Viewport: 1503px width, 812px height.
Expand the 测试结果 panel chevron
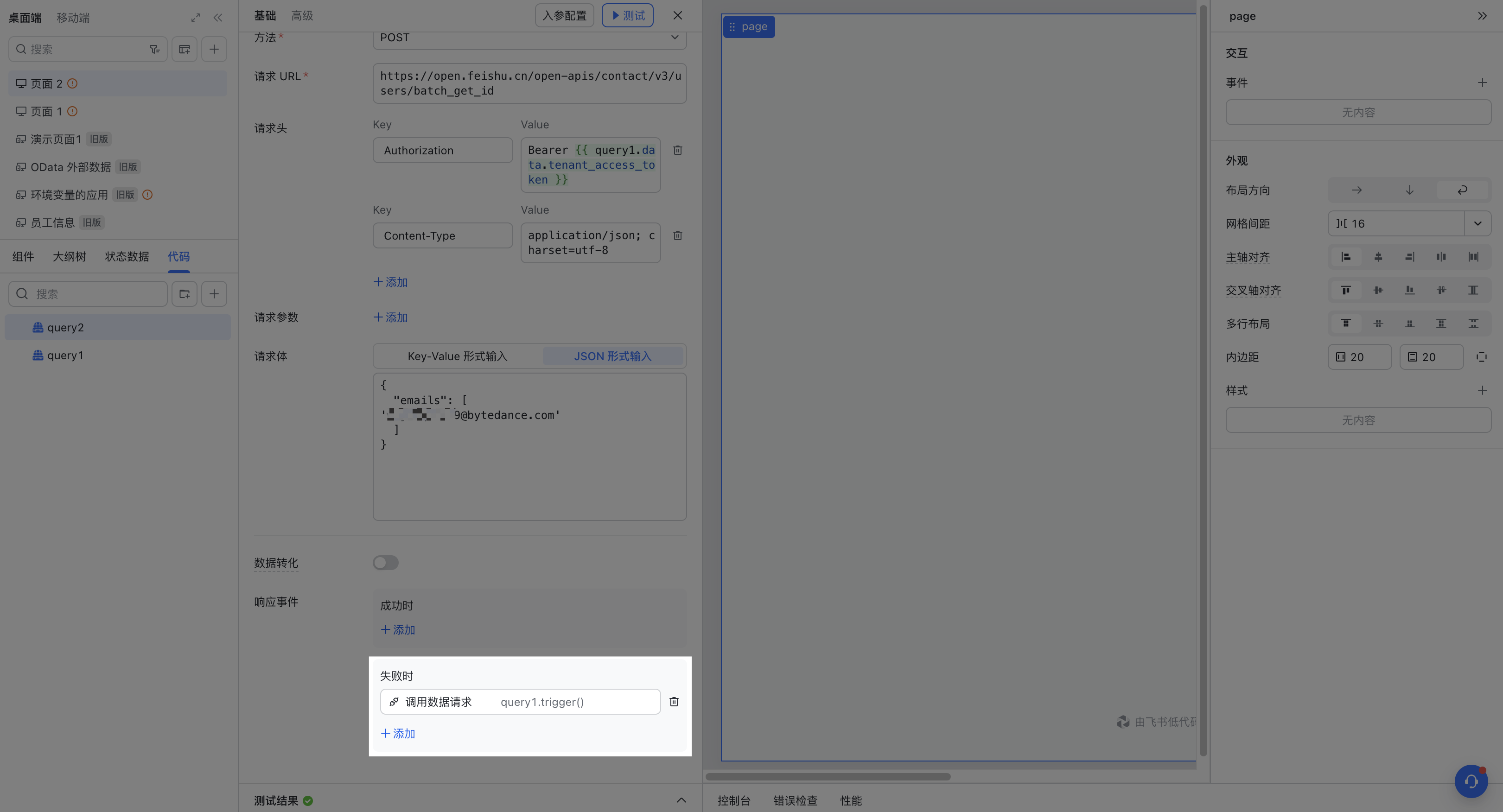tap(681, 800)
